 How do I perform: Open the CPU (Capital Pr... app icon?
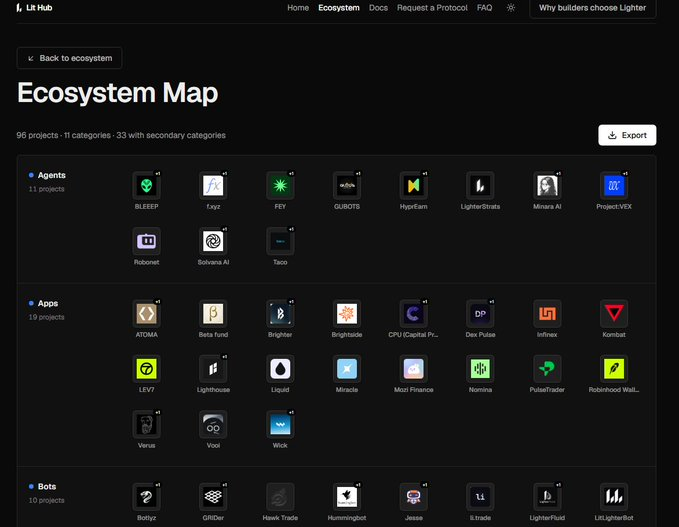[414, 314]
